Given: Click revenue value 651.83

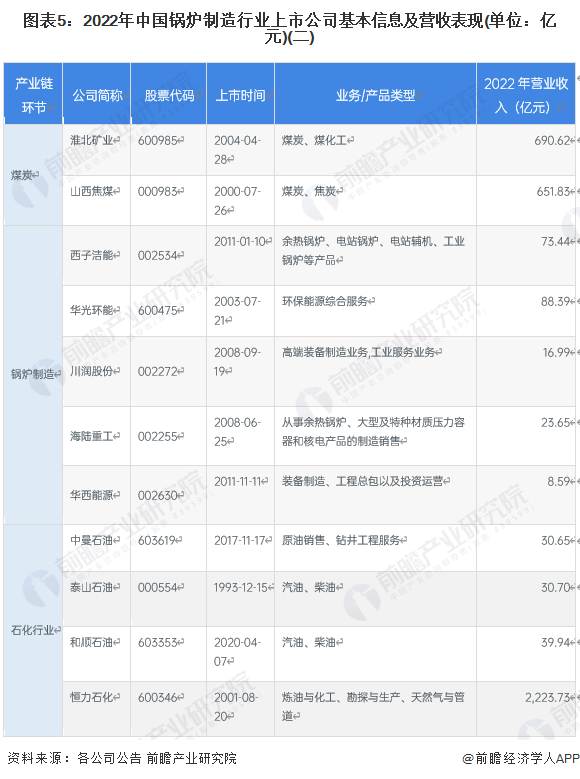Looking at the screenshot, I should [x=553, y=191].
